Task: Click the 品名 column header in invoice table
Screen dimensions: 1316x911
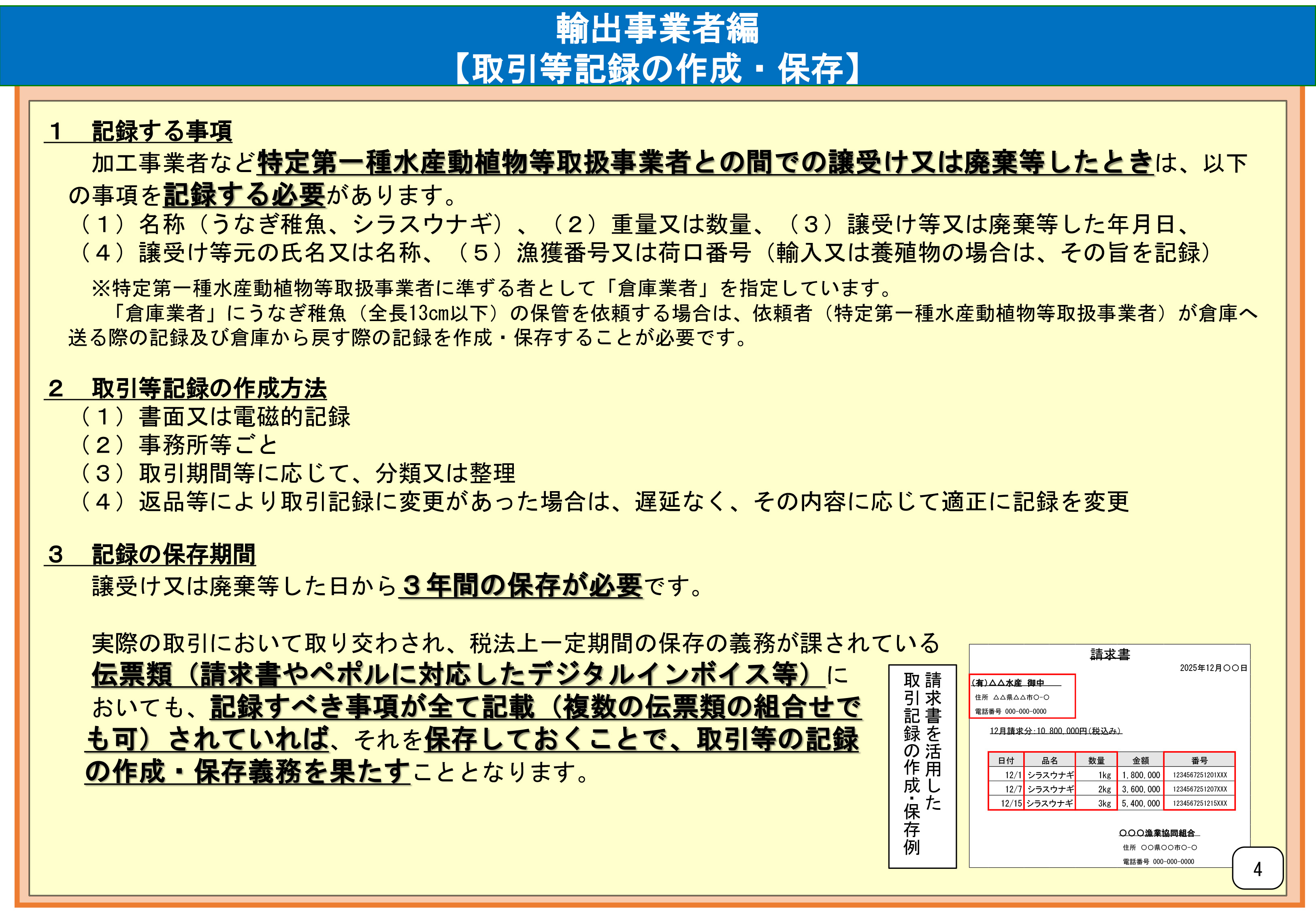Action: click(1050, 760)
